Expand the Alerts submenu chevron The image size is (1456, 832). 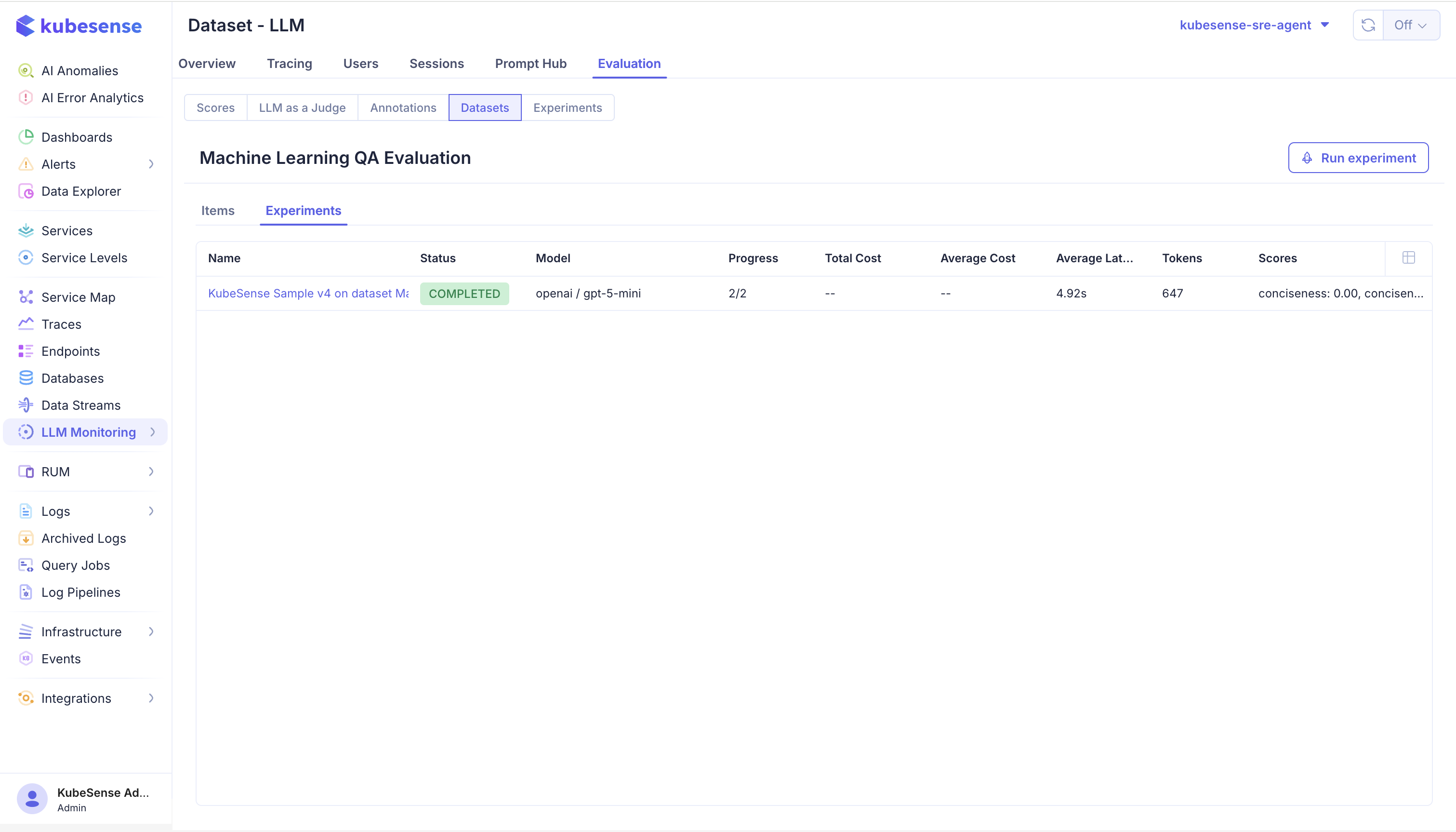[151, 164]
